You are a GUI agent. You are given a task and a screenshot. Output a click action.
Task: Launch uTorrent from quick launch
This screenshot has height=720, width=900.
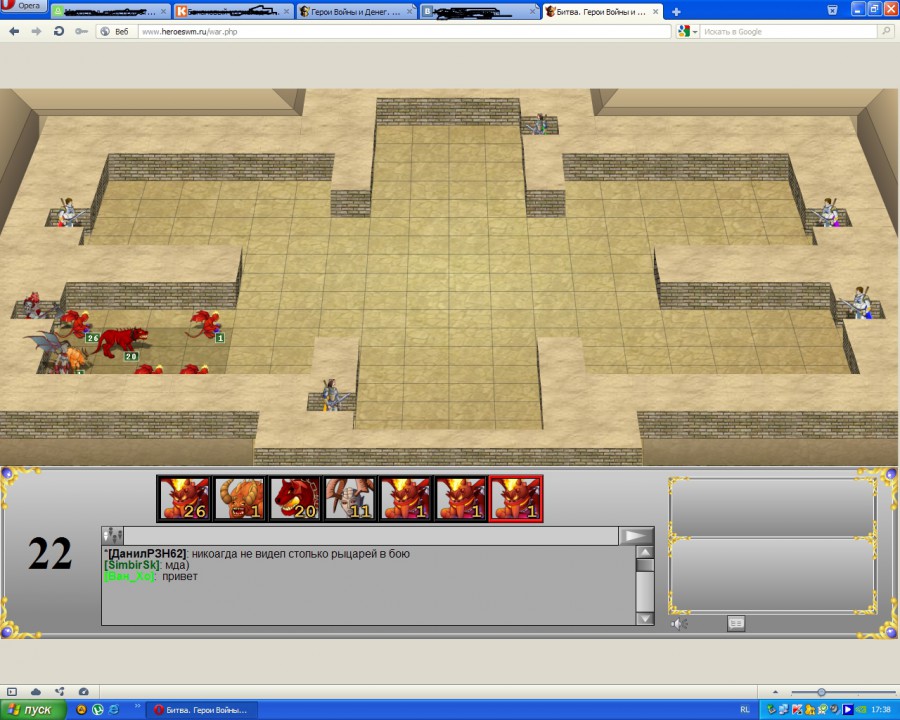point(98,710)
